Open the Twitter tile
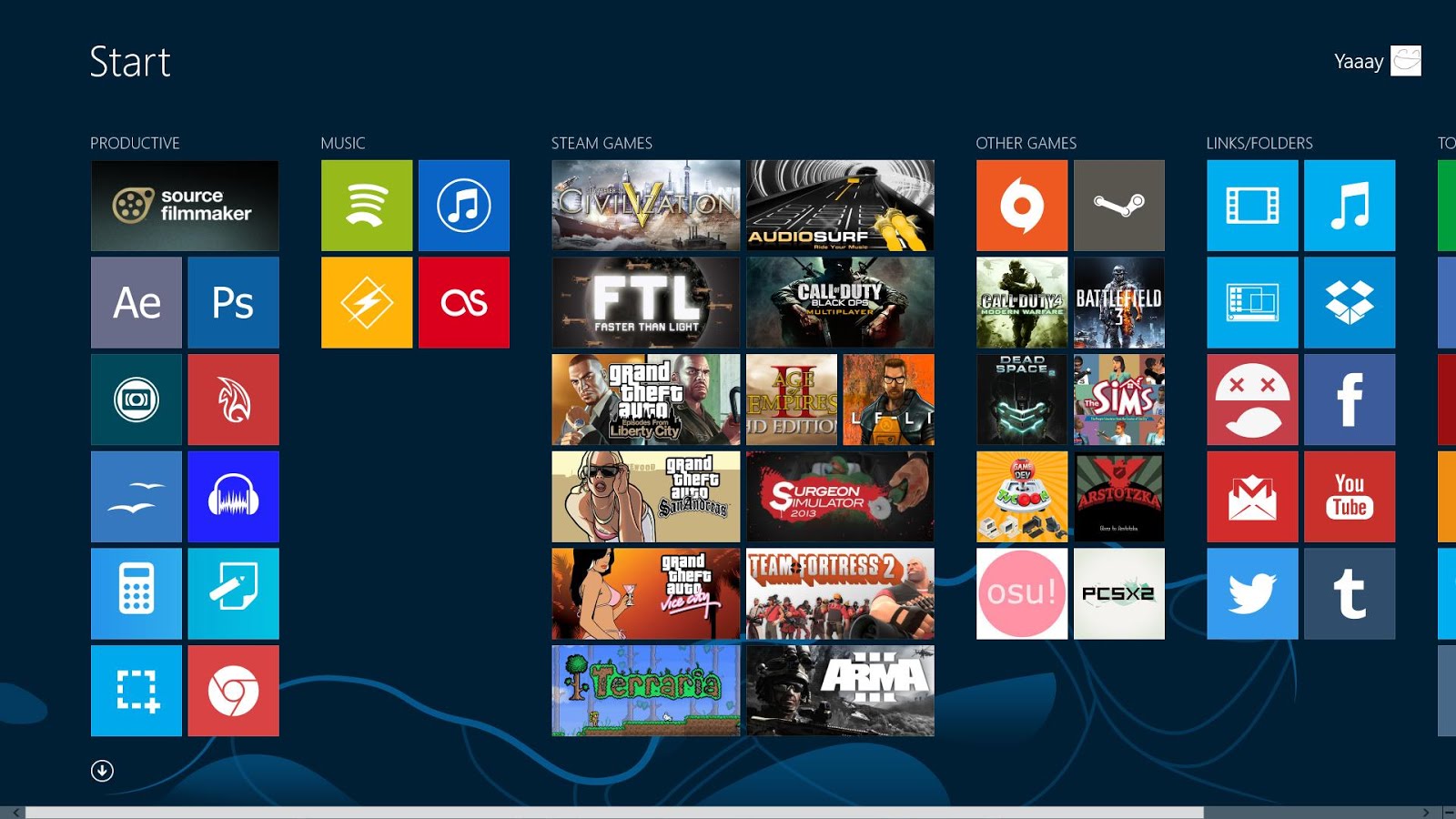Screen dimensions: 1456x819 1252,593
